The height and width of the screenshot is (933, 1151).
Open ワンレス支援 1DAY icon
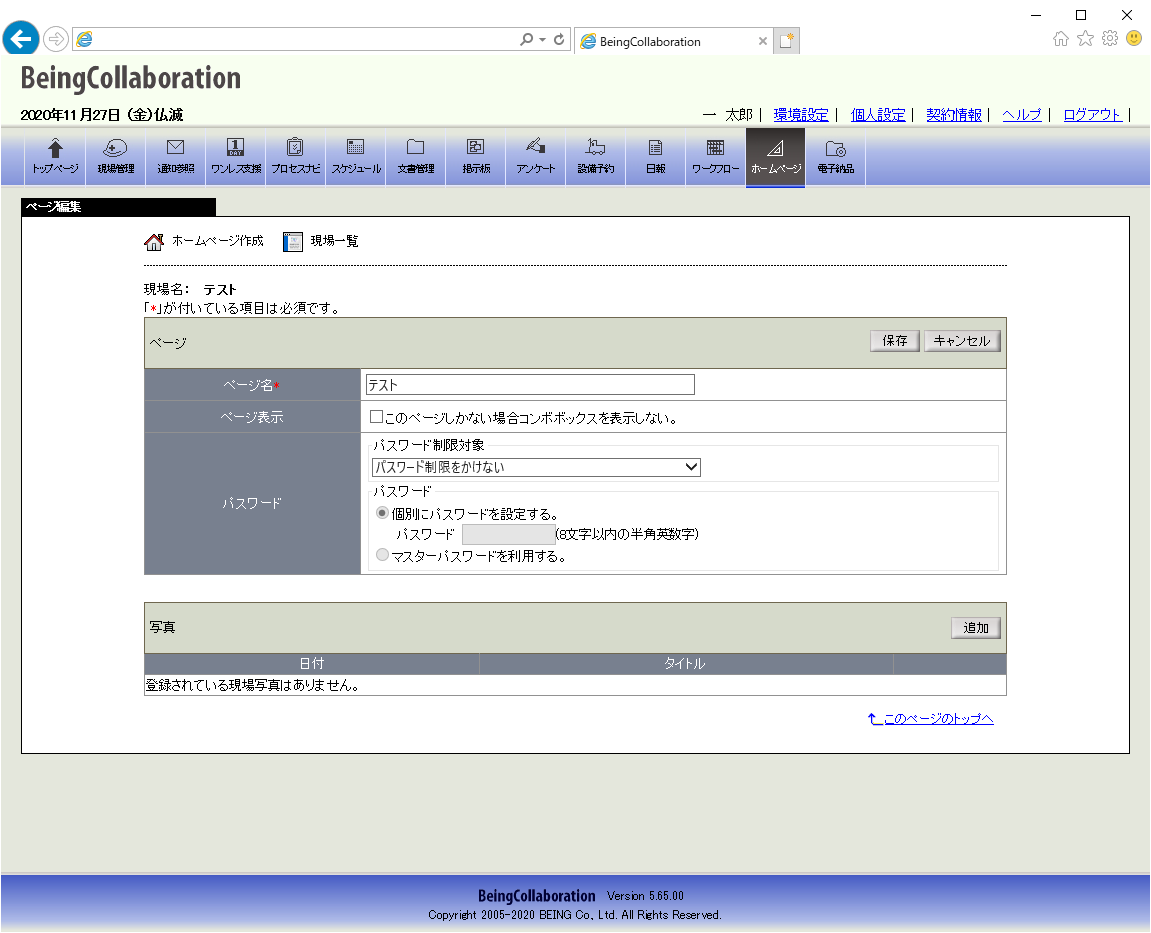tap(236, 156)
